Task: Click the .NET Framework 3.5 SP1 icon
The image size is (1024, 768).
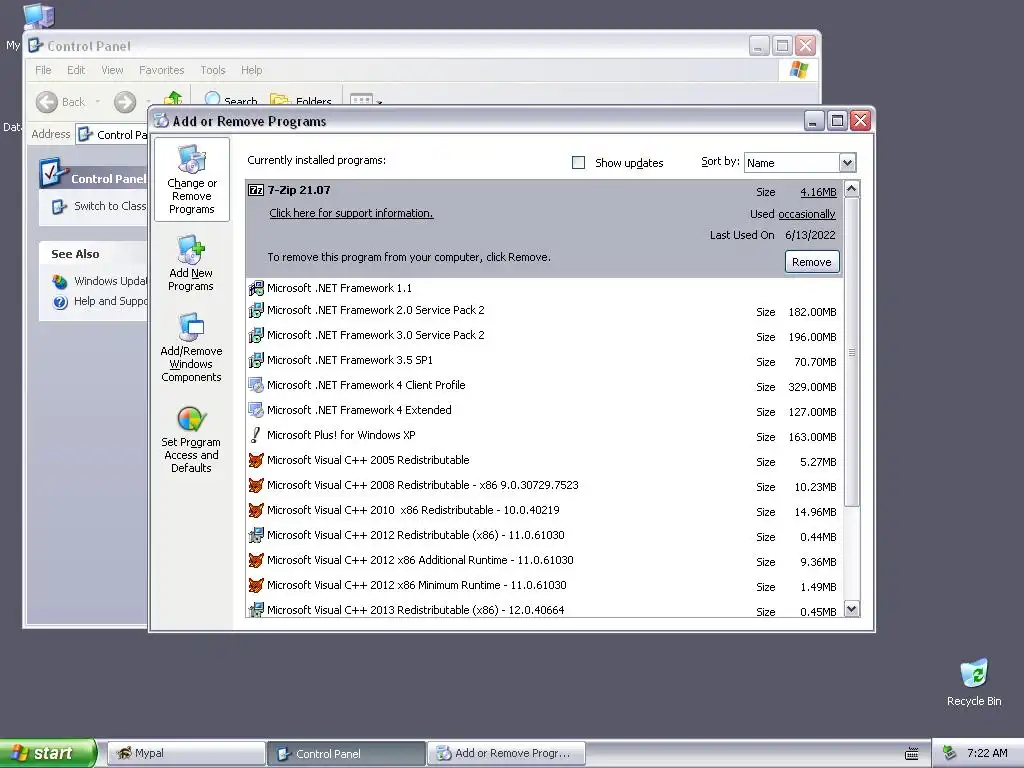Action: [x=256, y=360]
